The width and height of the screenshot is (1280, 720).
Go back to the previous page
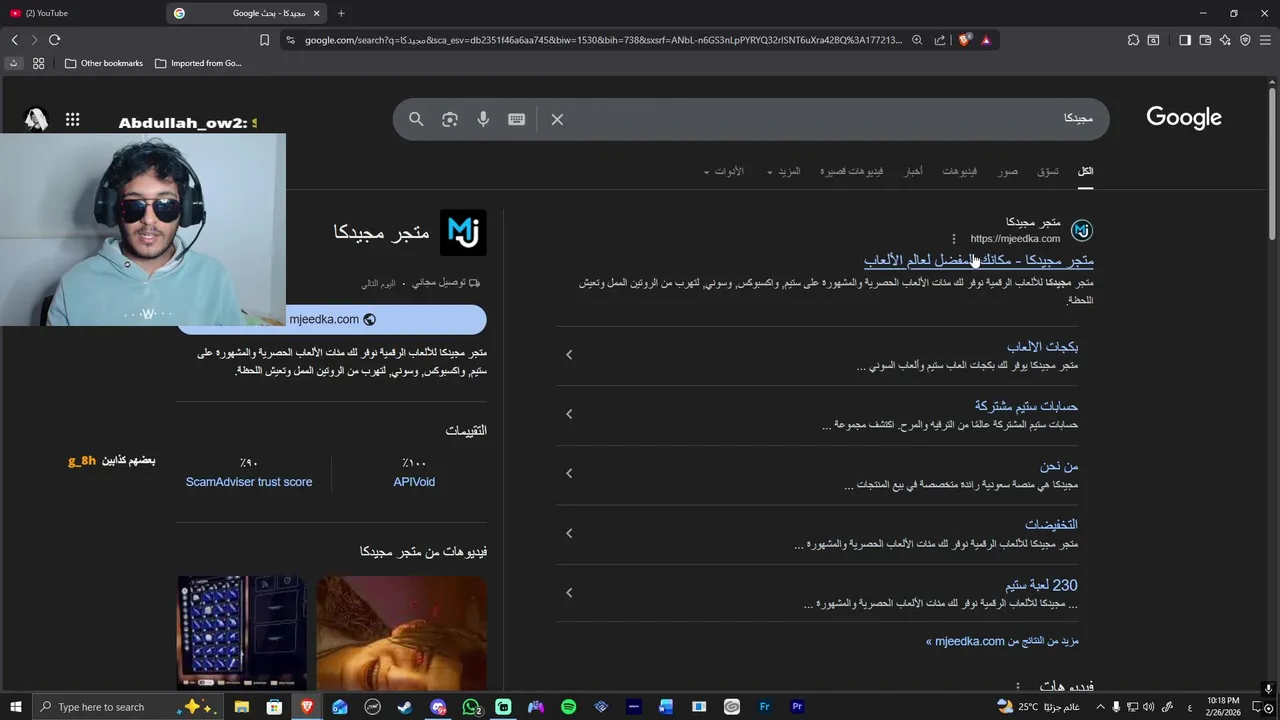[x=14, y=40]
